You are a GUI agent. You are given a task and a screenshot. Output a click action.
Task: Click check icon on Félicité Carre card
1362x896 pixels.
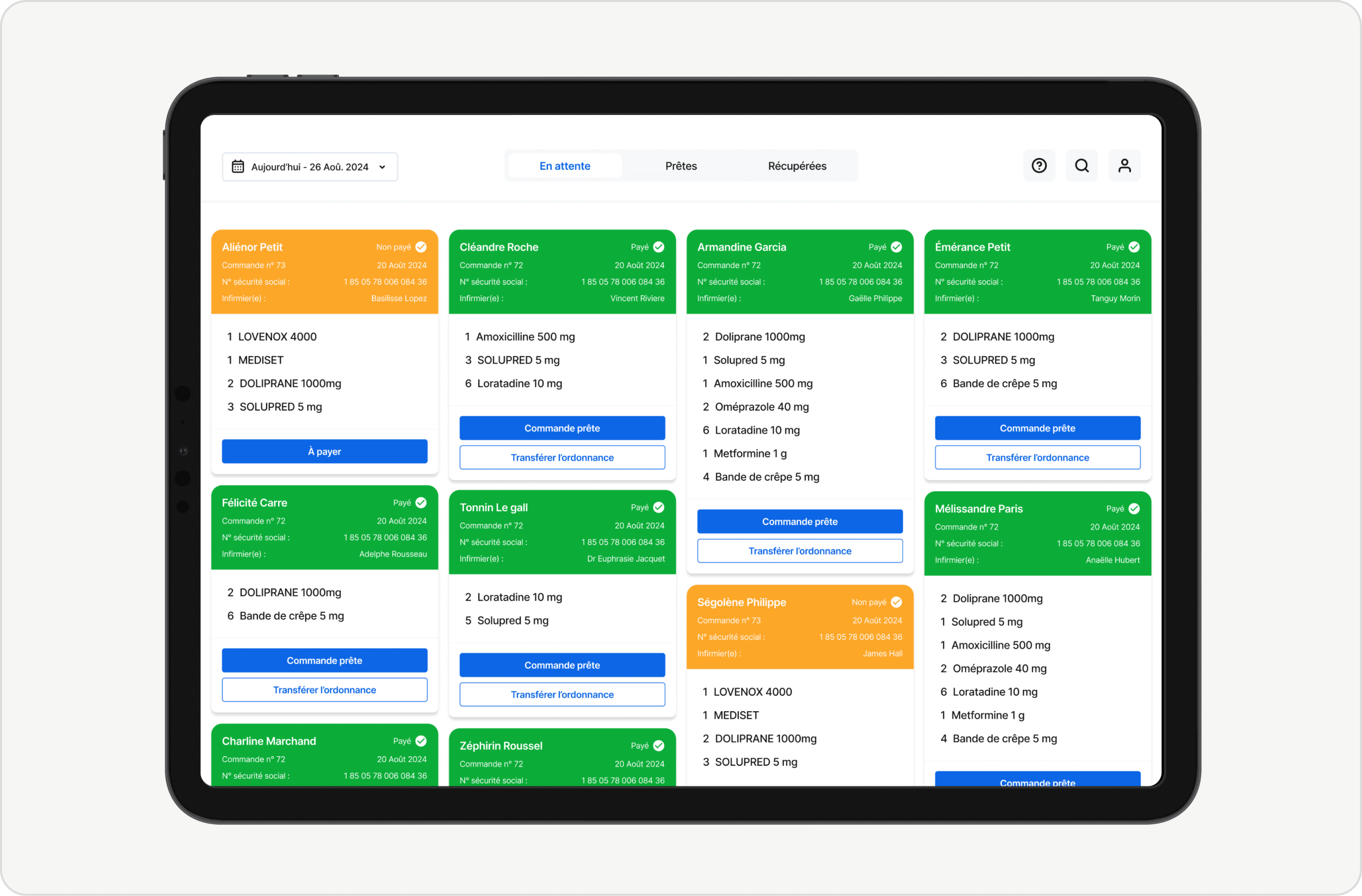pyautogui.click(x=421, y=503)
